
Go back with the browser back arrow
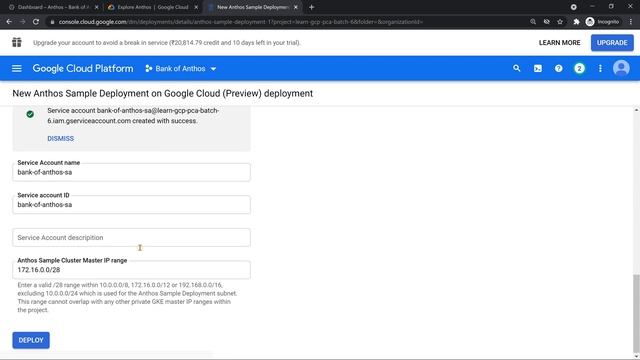(x=9, y=22)
